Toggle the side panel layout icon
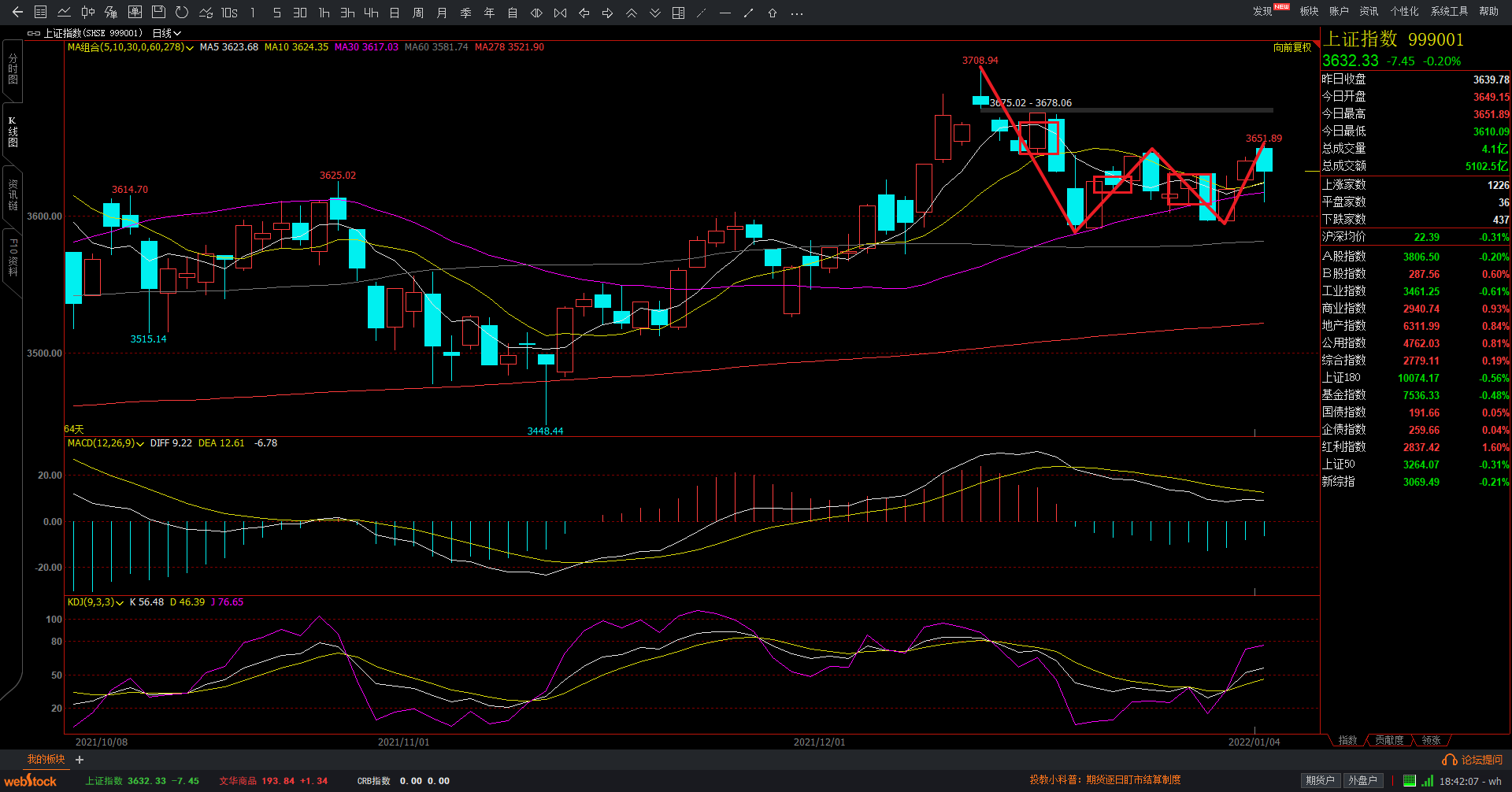1512x792 pixels. pos(678,13)
